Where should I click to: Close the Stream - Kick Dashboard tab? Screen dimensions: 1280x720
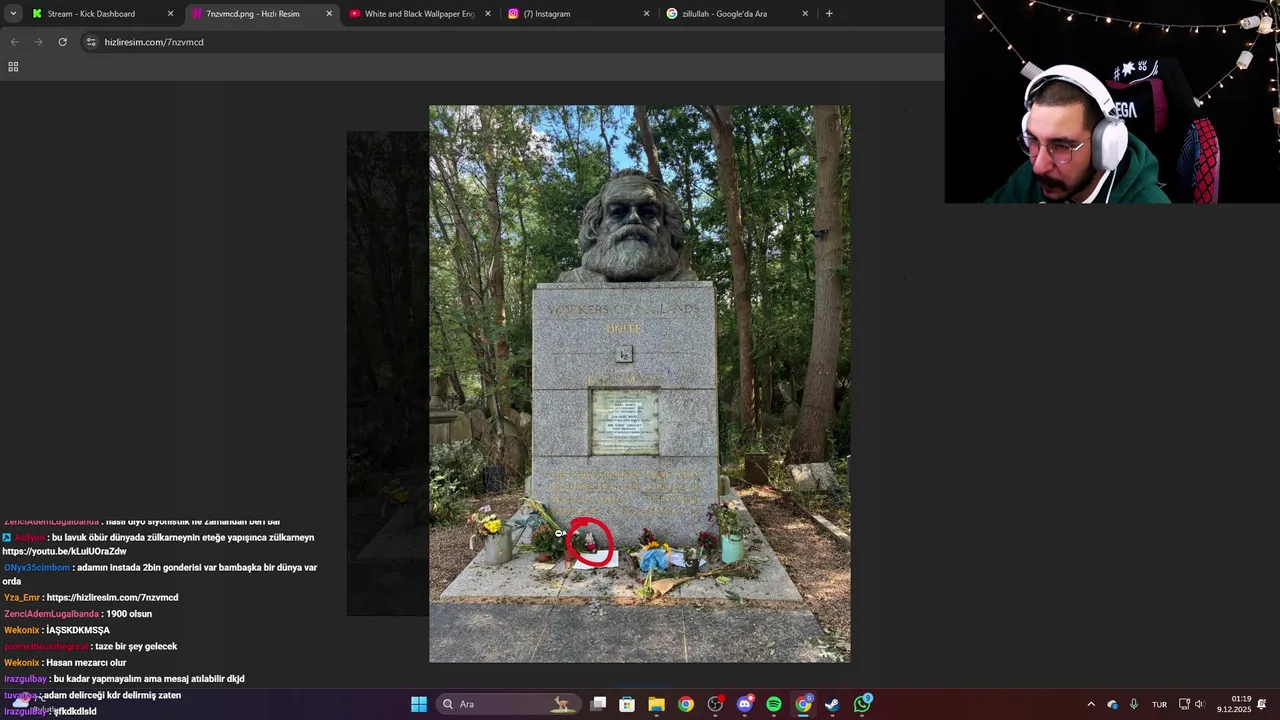point(170,14)
